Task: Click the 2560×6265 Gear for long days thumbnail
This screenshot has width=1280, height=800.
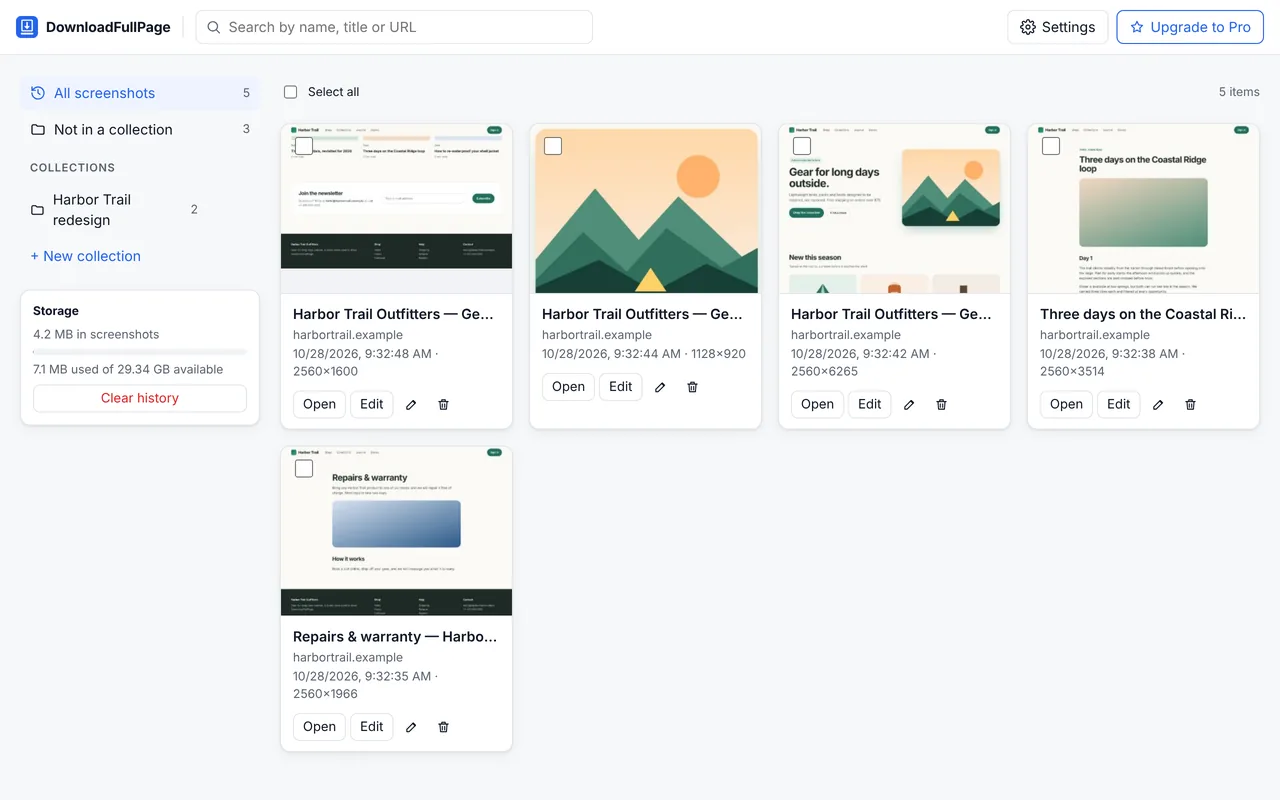Action: tap(895, 210)
